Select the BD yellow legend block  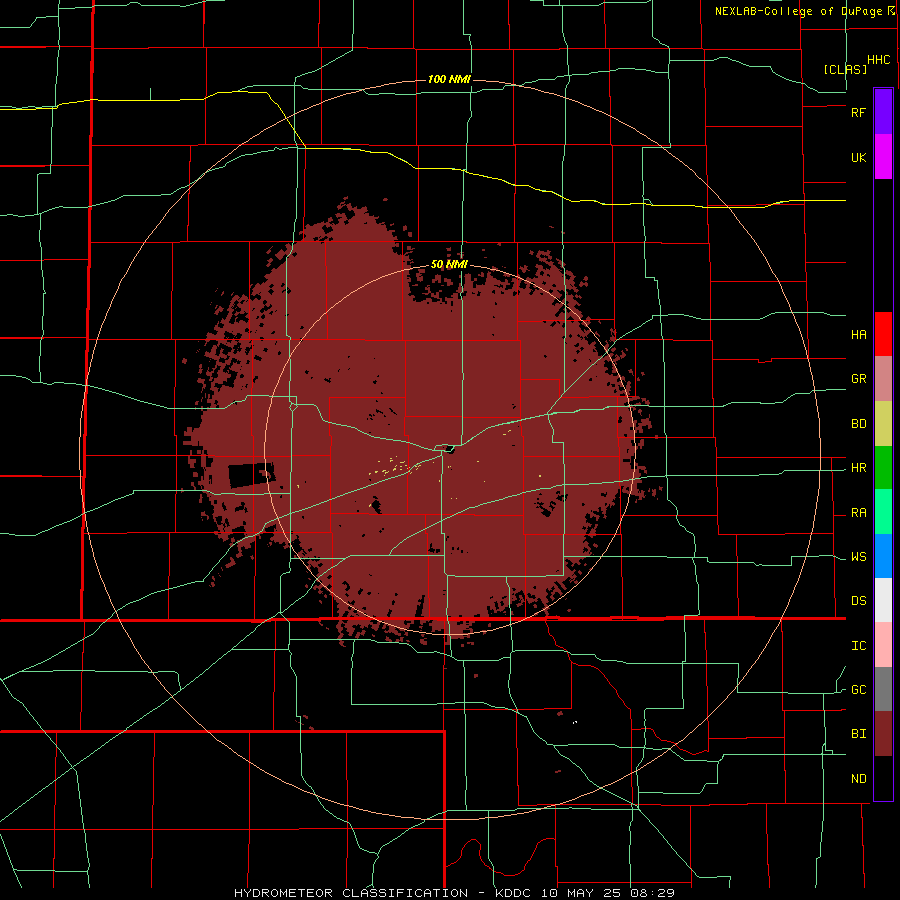[x=883, y=424]
